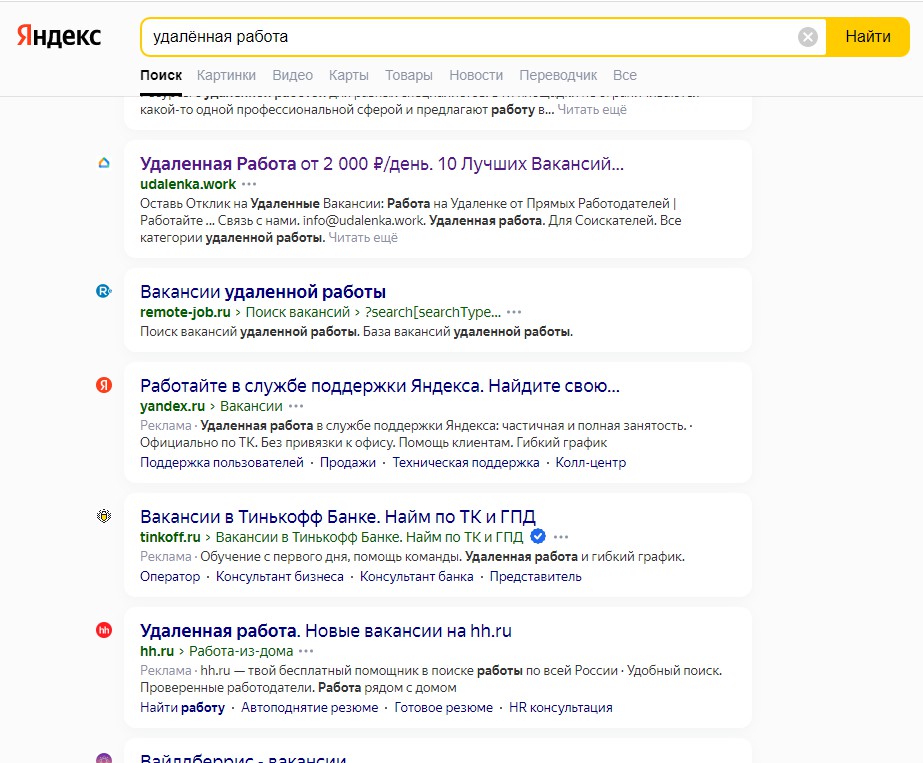The width and height of the screenshot is (923, 763).
Task: Click the Yandex favicon beside the support ad
Action: click(104, 385)
